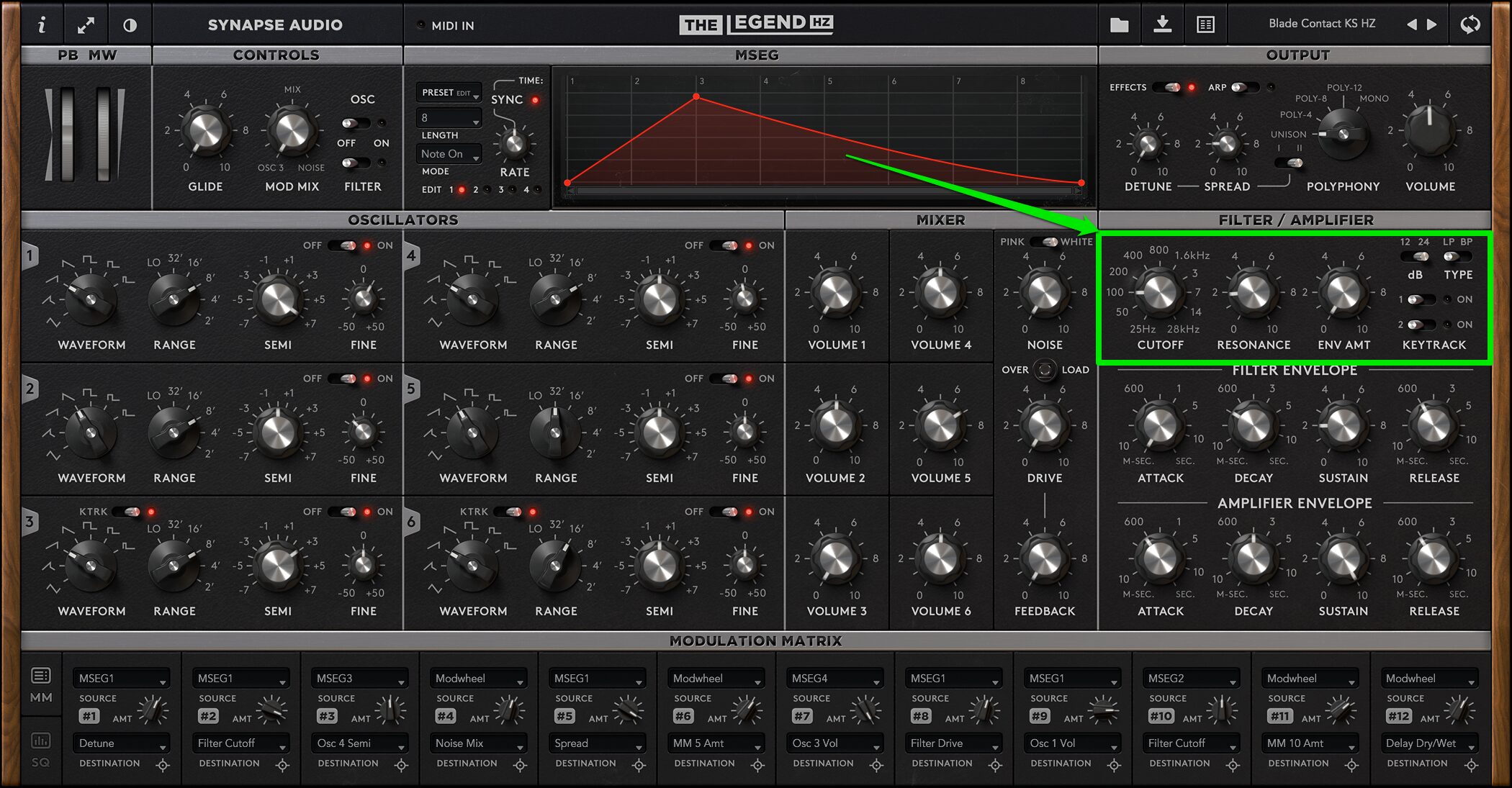Image resolution: width=1512 pixels, height=788 pixels.
Task: Toggle KEYTRACK 1 ON switch
Action: pos(1421,299)
